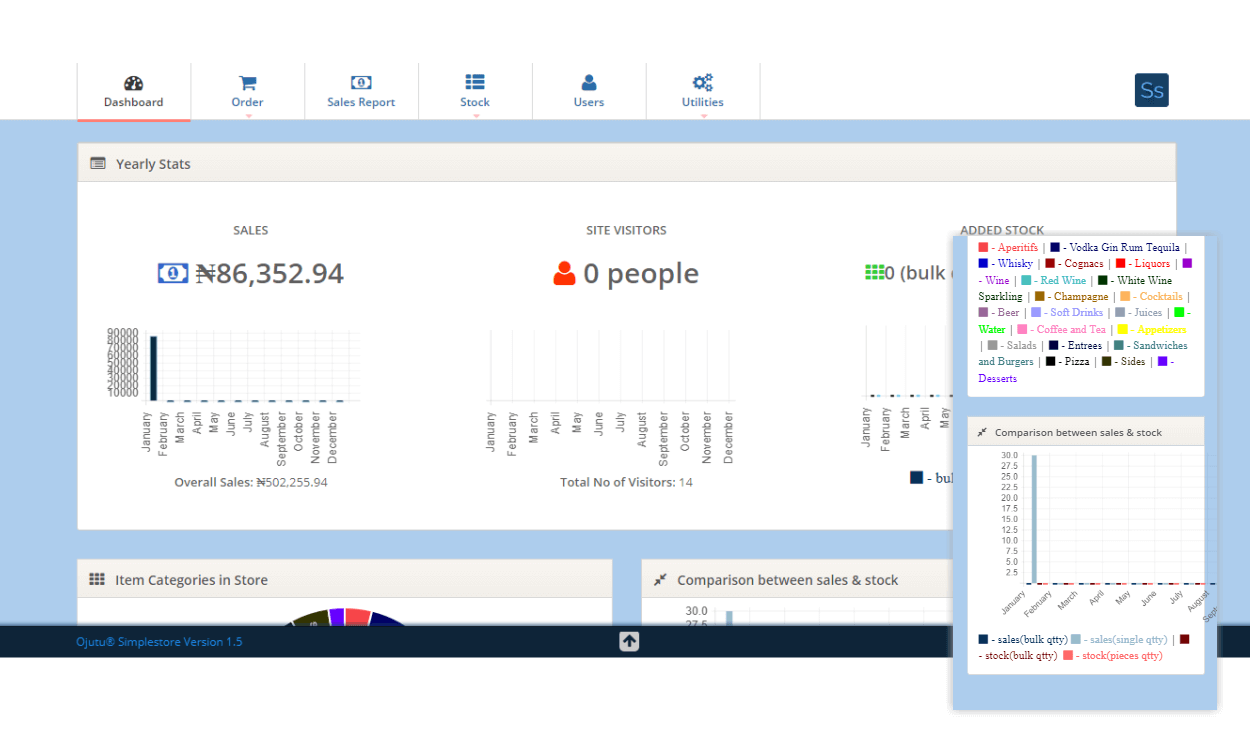Click the Total No of Visitors text
This screenshot has height=750, width=1250.
pos(626,482)
